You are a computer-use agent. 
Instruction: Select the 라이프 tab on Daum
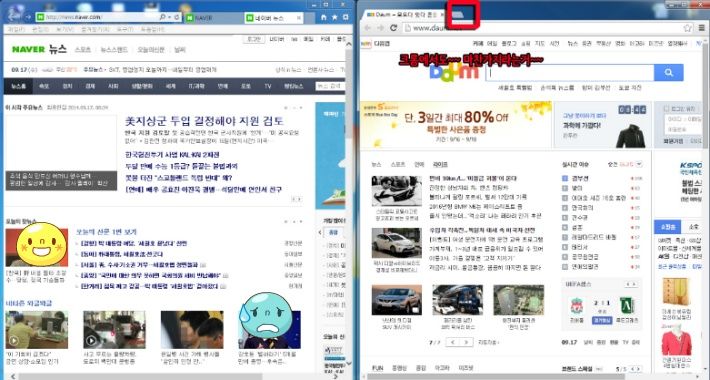[x=440, y=165]
